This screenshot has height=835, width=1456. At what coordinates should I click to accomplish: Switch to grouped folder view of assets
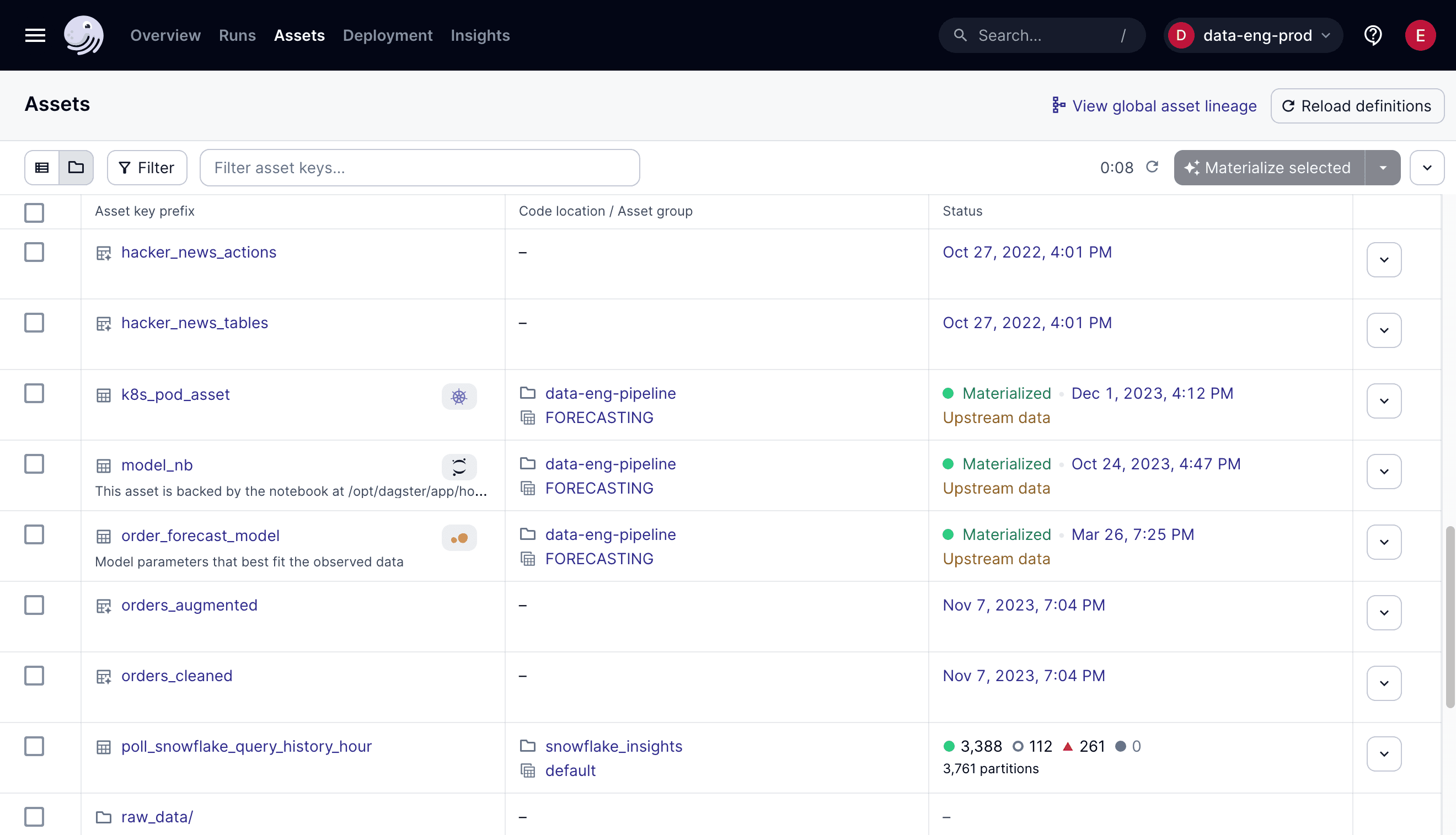76,168
